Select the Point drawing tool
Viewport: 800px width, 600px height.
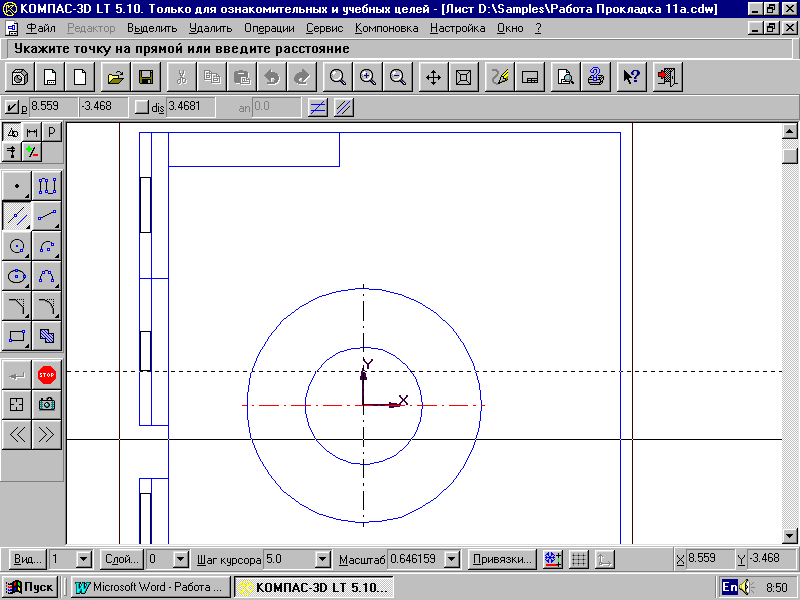(17, 186)
